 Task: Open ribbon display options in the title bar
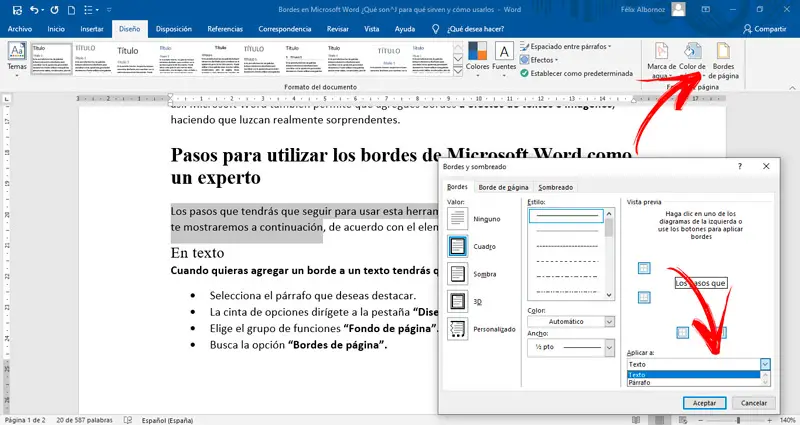tap(706, 9)
